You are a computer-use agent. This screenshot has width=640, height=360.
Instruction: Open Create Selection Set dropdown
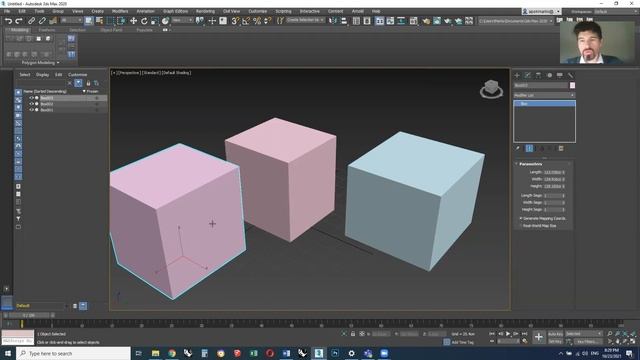coord(305,20)
